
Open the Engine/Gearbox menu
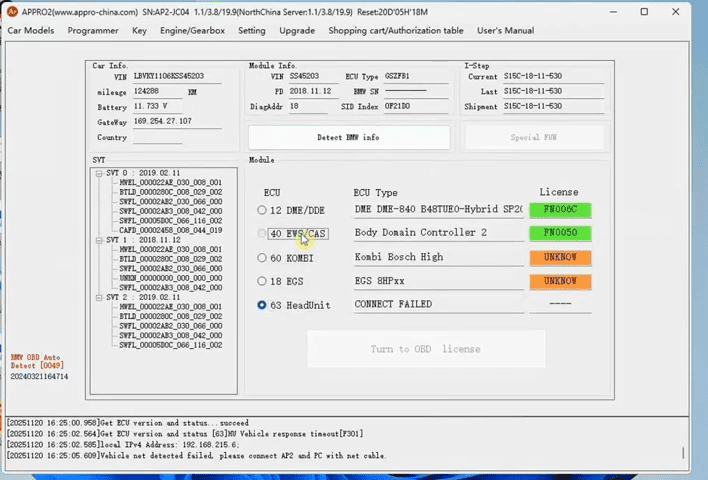tap(192, 31)
